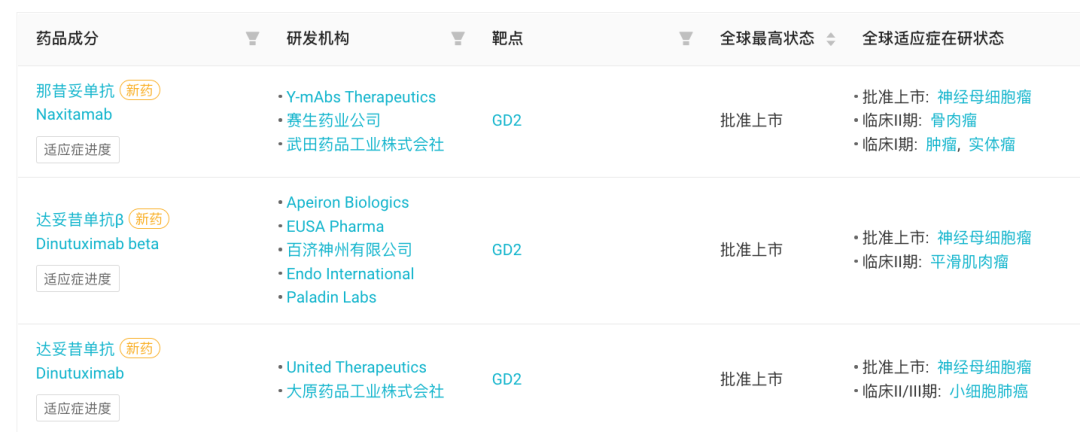Open filter icon for 研发机构 column

(x=458, y=39)
